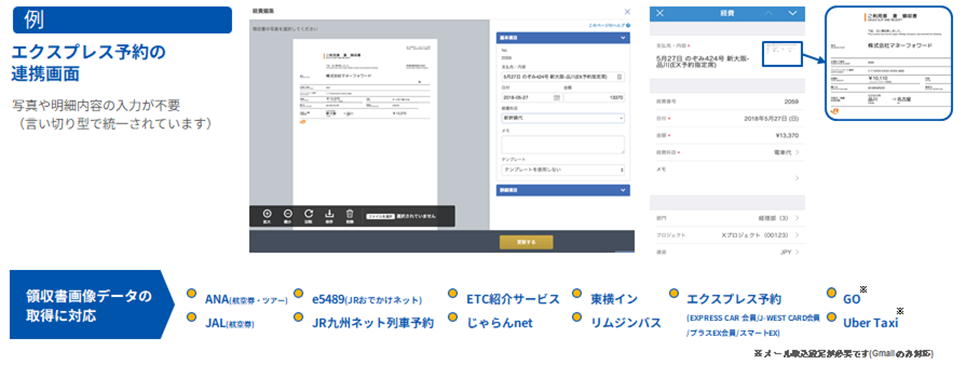Tap the 金額 row showing ¥13,370

point(728,135)
